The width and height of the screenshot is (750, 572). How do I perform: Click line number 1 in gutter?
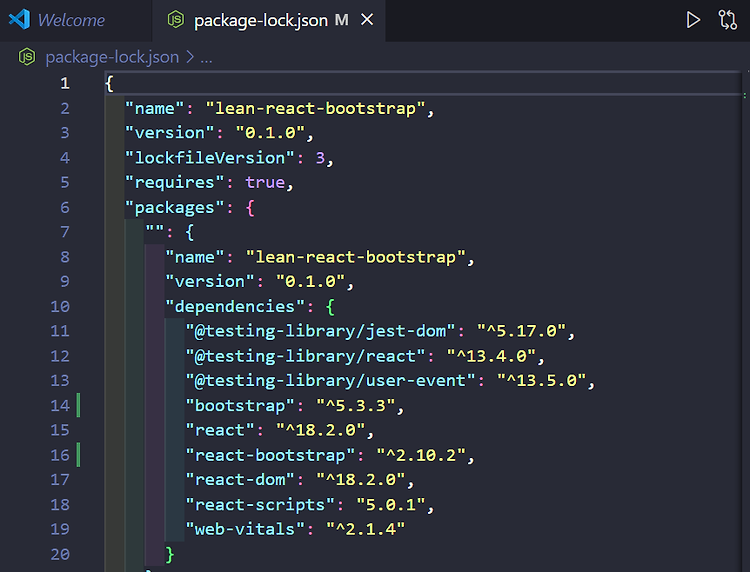[x=65, y=84]
